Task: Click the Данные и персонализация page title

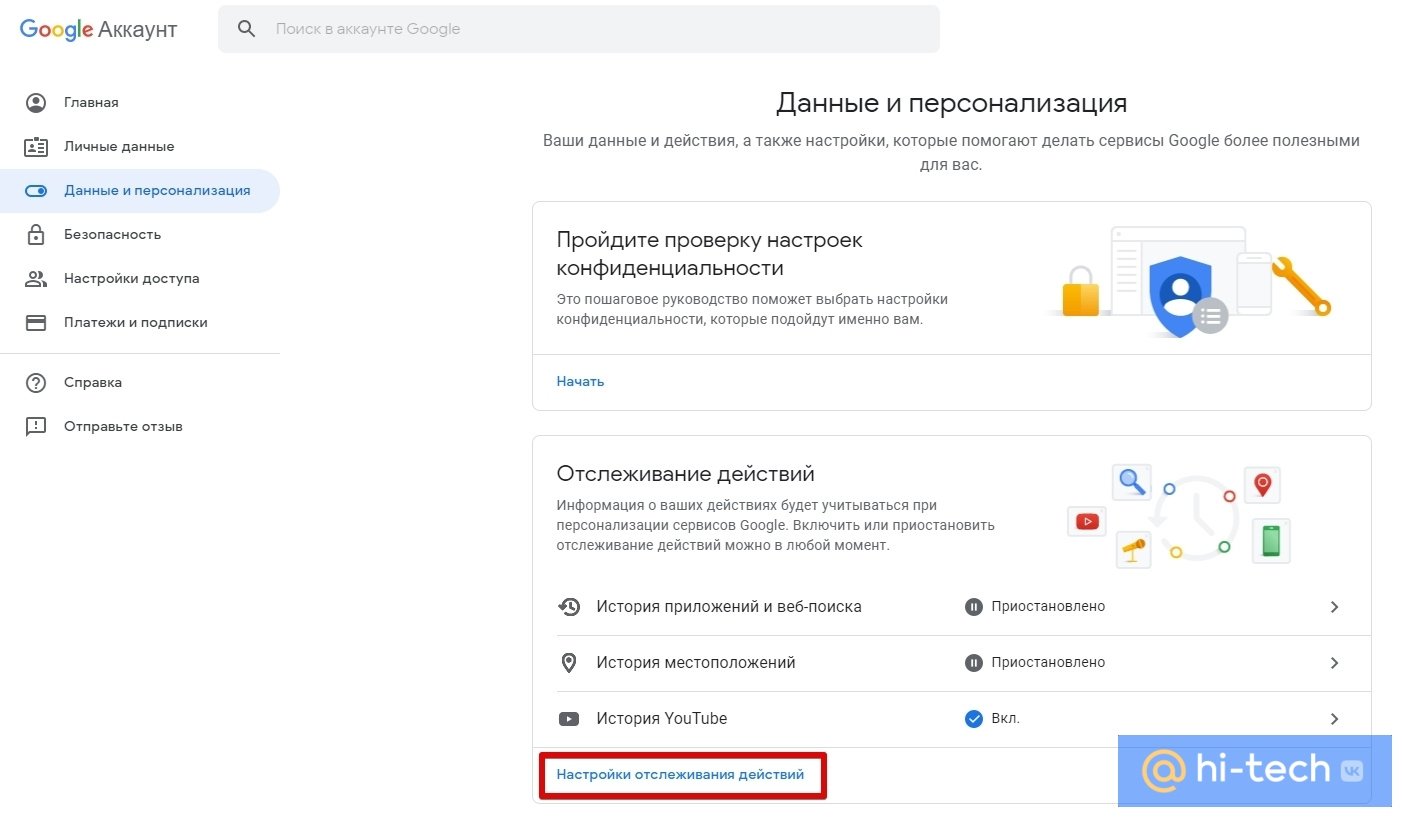Action: point(951,103)
